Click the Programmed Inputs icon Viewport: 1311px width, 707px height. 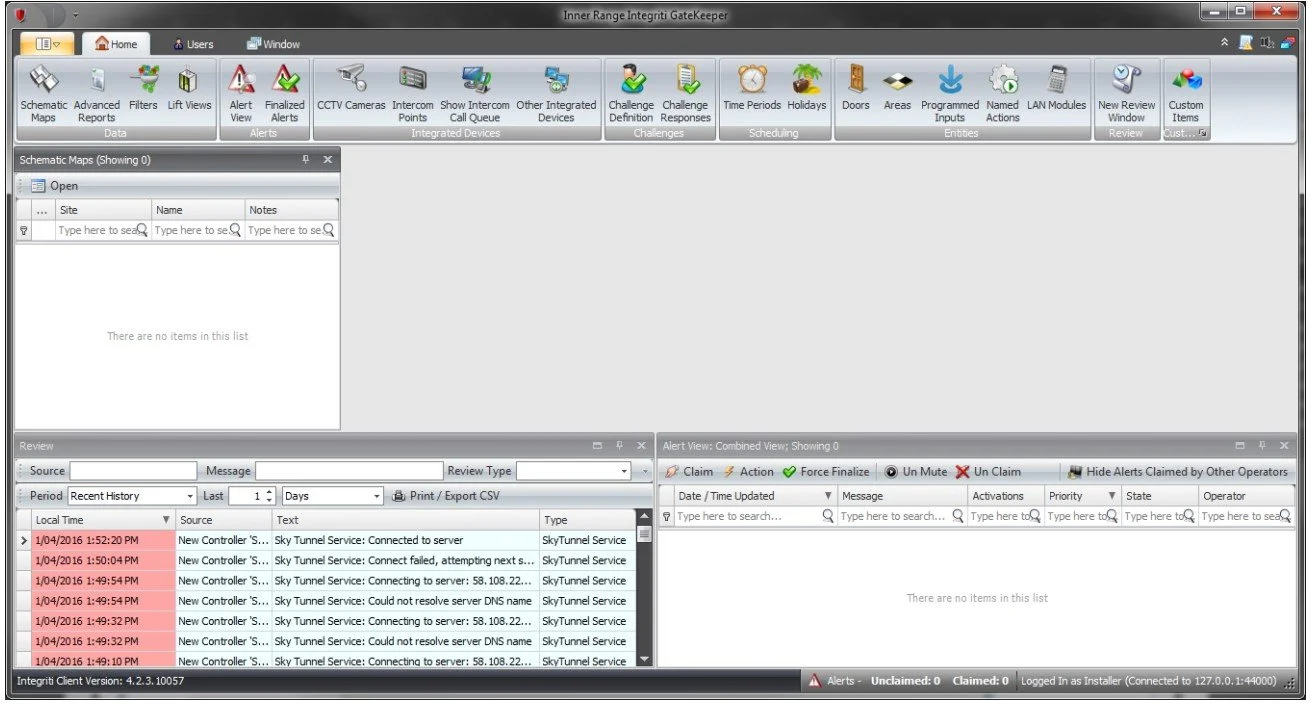point(948,90)
